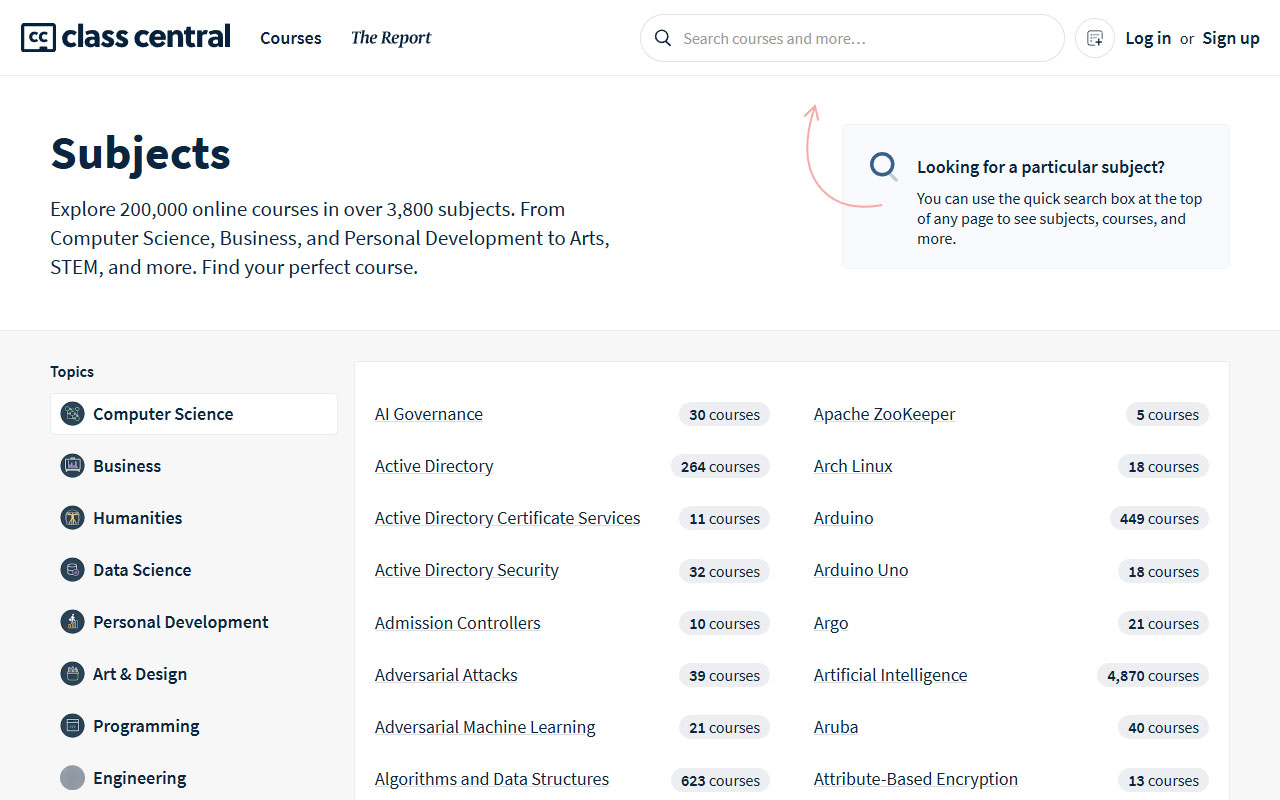Open the Arduino Uno subject
The image size is (1280, 800).
coord(861,570)
